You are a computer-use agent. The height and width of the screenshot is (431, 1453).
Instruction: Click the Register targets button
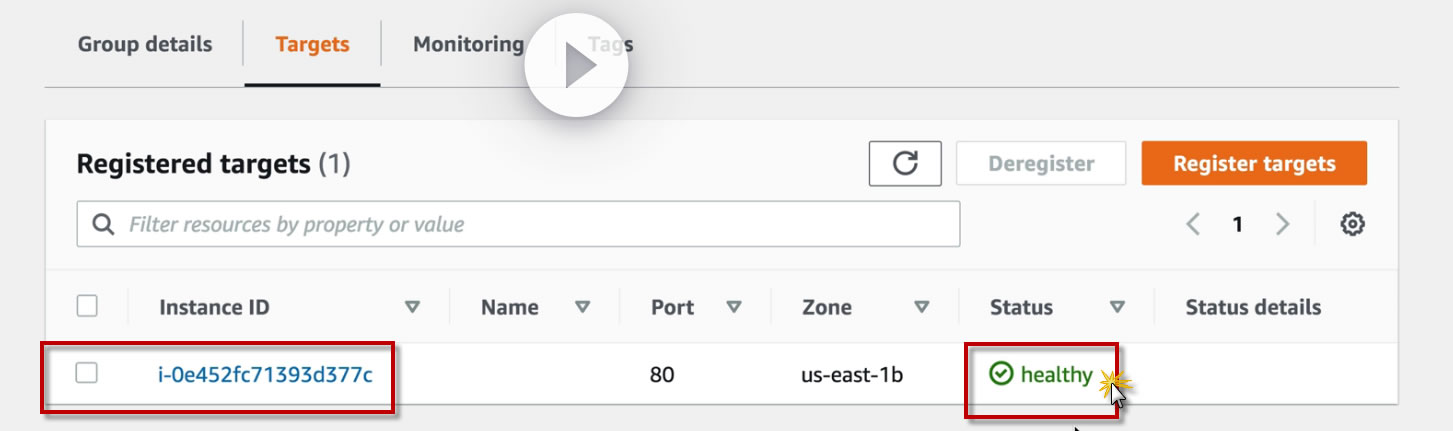pos(1254,164)
